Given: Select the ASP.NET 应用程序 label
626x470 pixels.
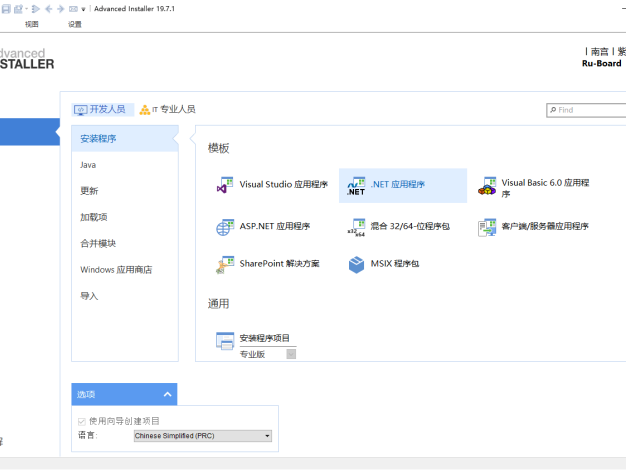Looking at the screenshot, I should pos(275,226).
